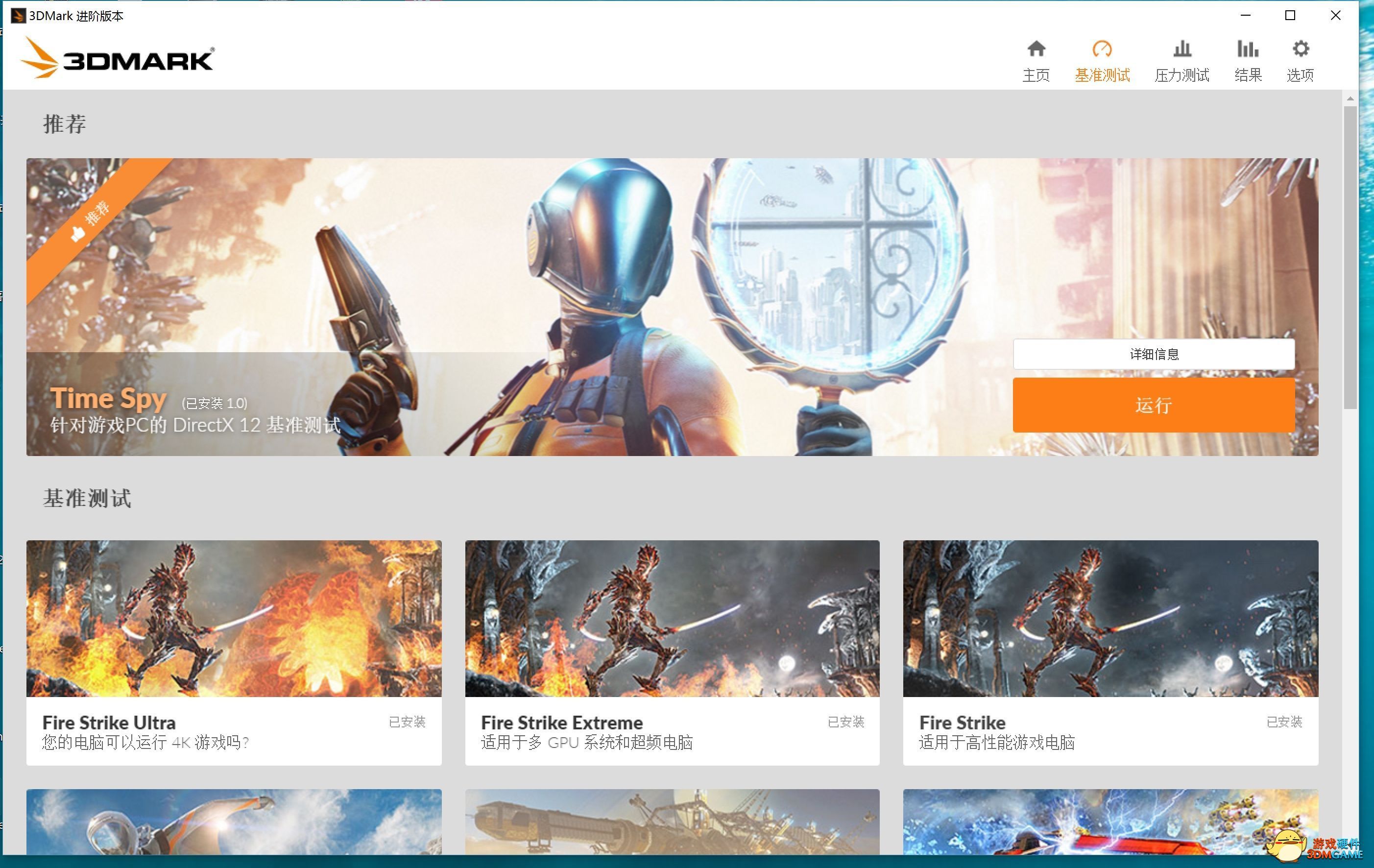
Task: Open Fire Strike Ultra thumbnail
Action: [233, 618]
